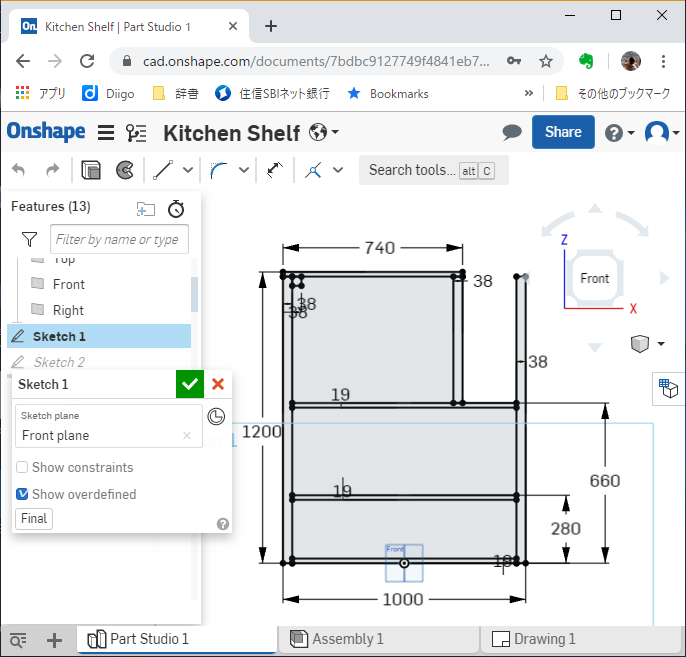Select the Line sketch tool

click(x=163, y=170)
